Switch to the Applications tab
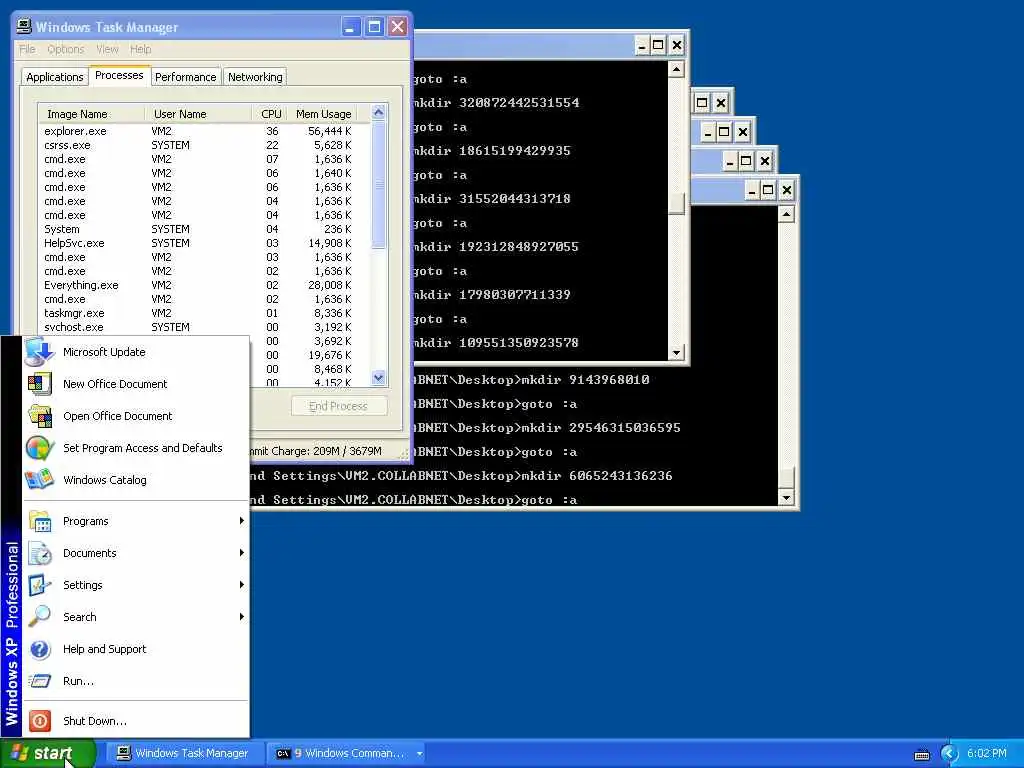This screenshot has height=768, width=1024. 55,77
